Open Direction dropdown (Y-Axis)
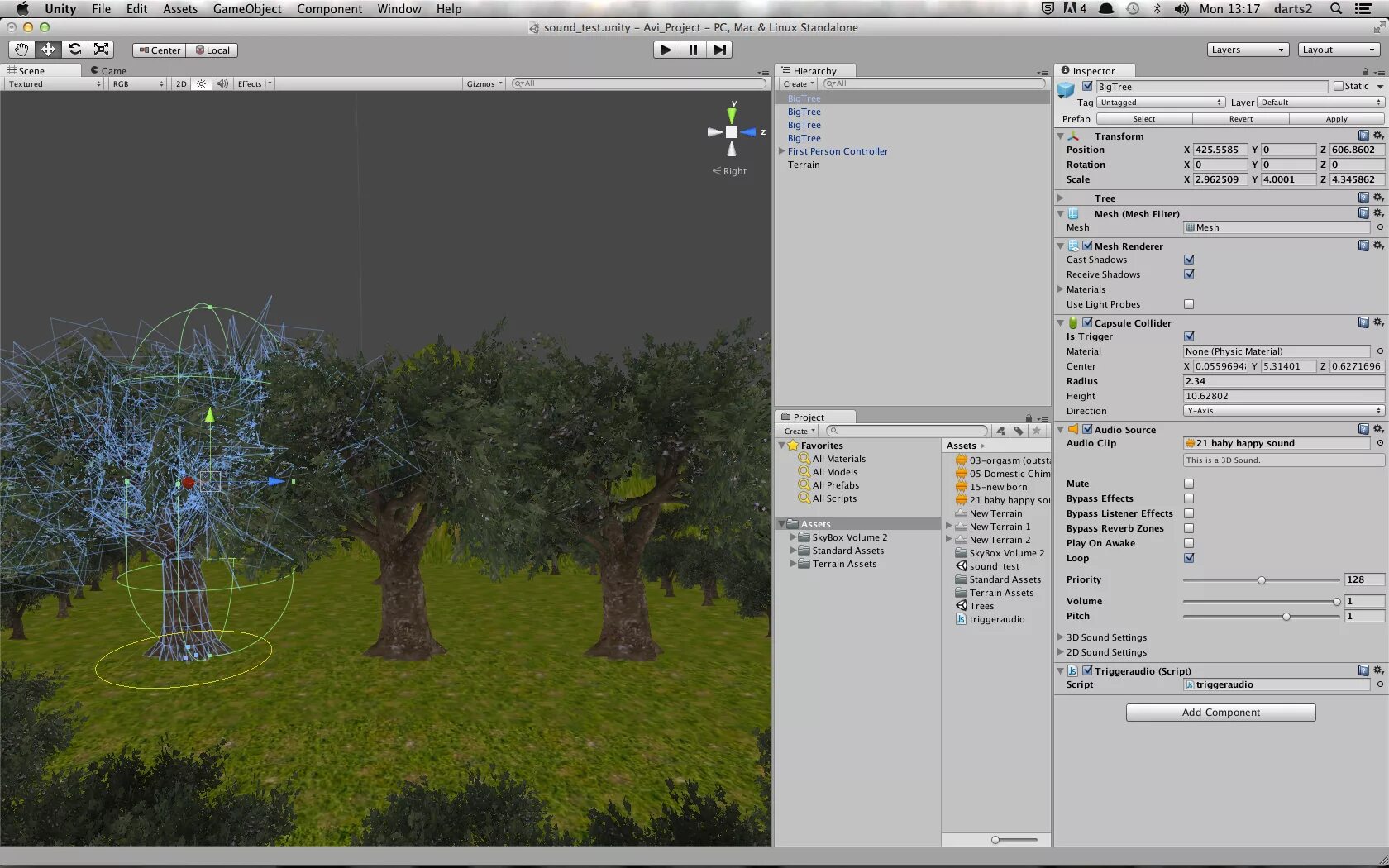The height and width of the screenshot is (868, 1389). click(x=1284, y=411)
